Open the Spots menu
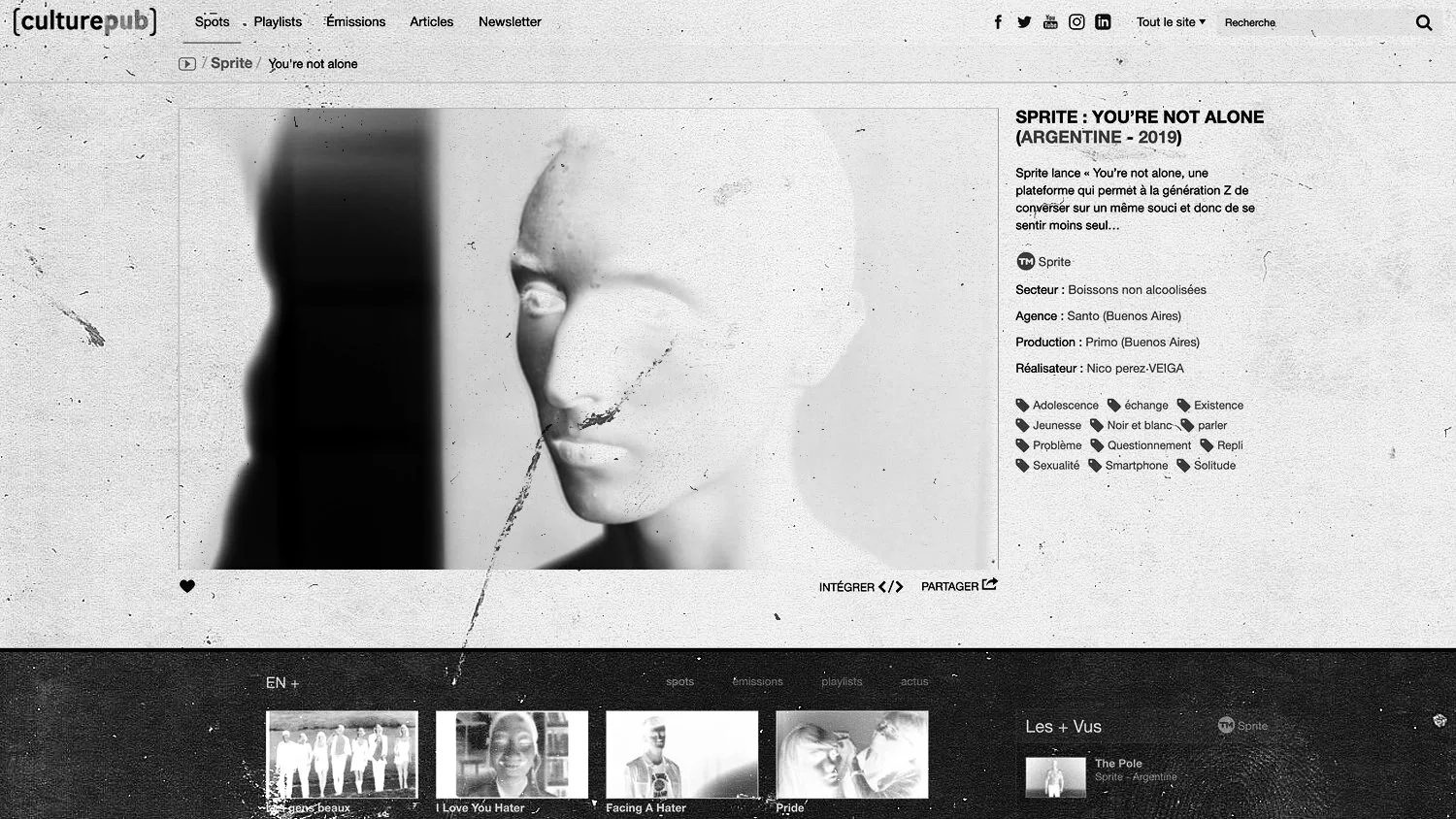 click(212, 21)
